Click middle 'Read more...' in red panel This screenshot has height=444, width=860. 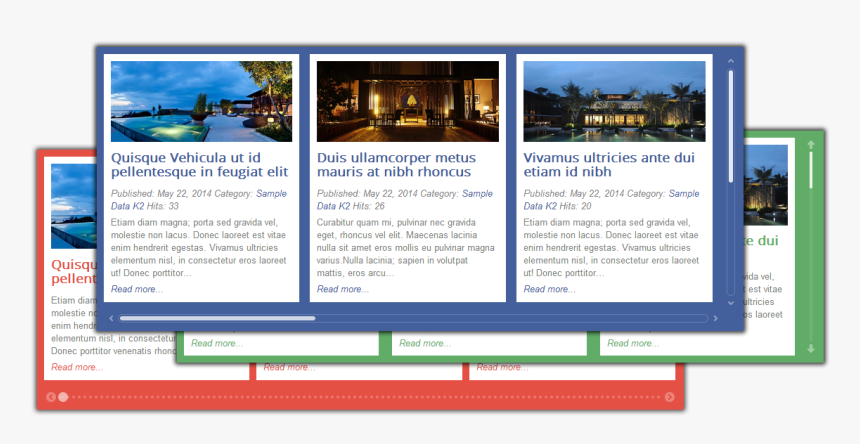(290, 367)
